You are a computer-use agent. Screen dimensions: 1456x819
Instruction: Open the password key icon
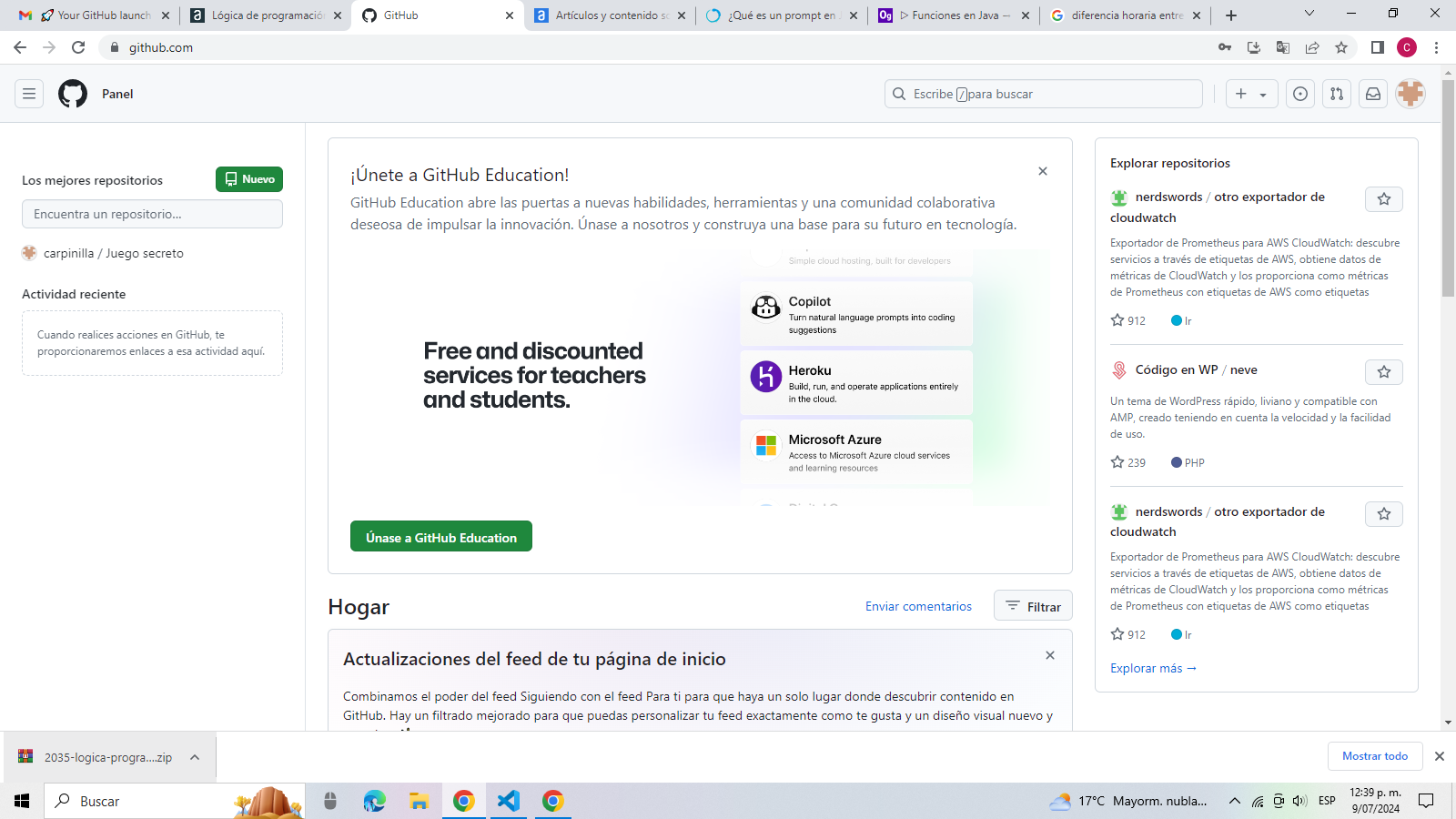(1225, 47)
